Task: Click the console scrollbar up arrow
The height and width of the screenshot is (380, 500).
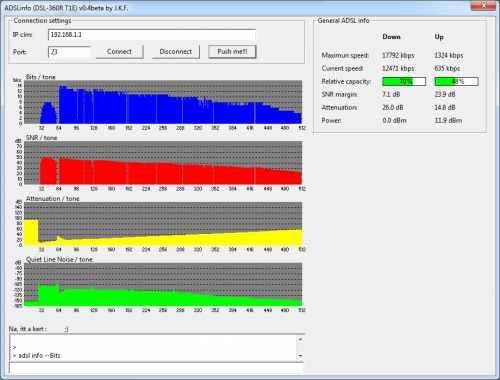Action: coord(300,339)
